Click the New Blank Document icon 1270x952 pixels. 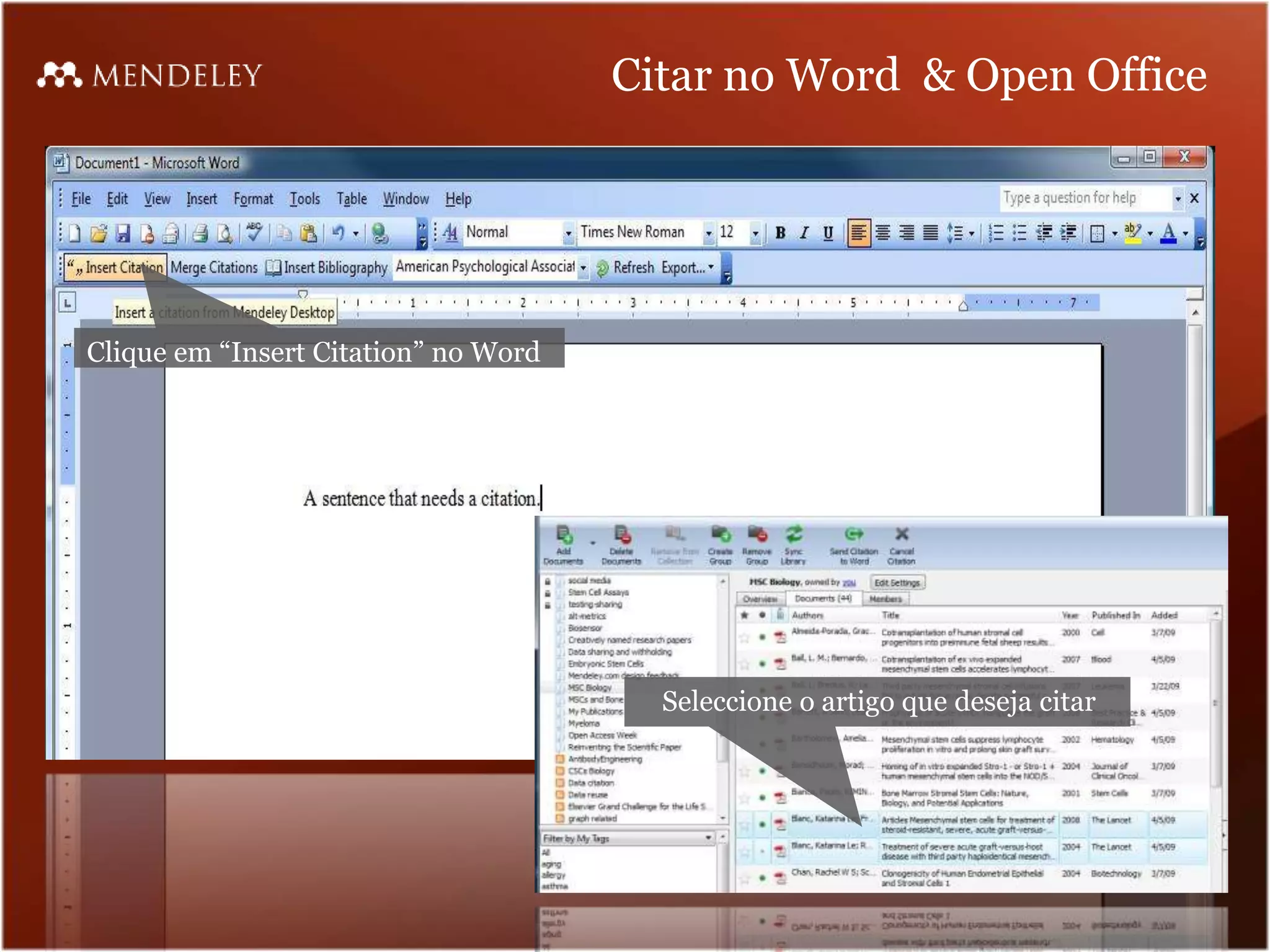pos(74,233)
